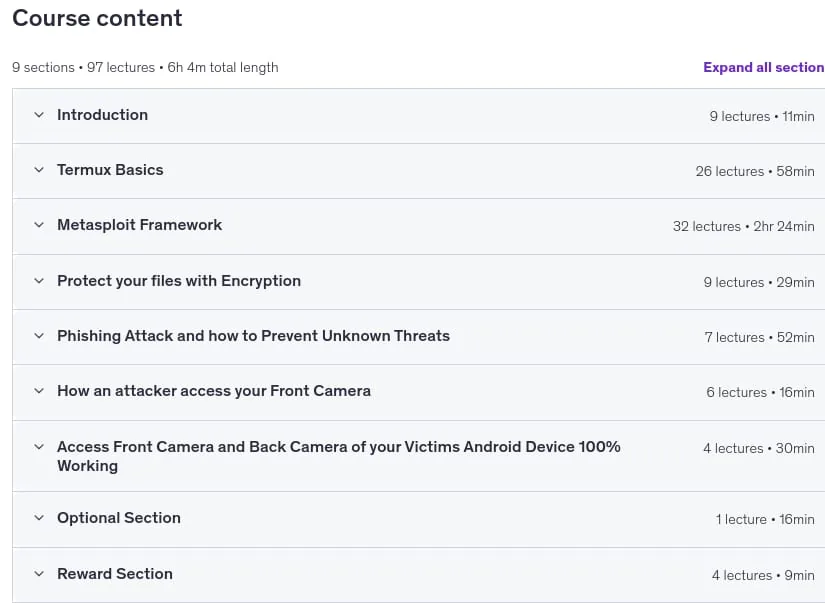Open Protect your files with Encryption heading
The height and width of the screenshot is (603, 825).
[179, 281]
